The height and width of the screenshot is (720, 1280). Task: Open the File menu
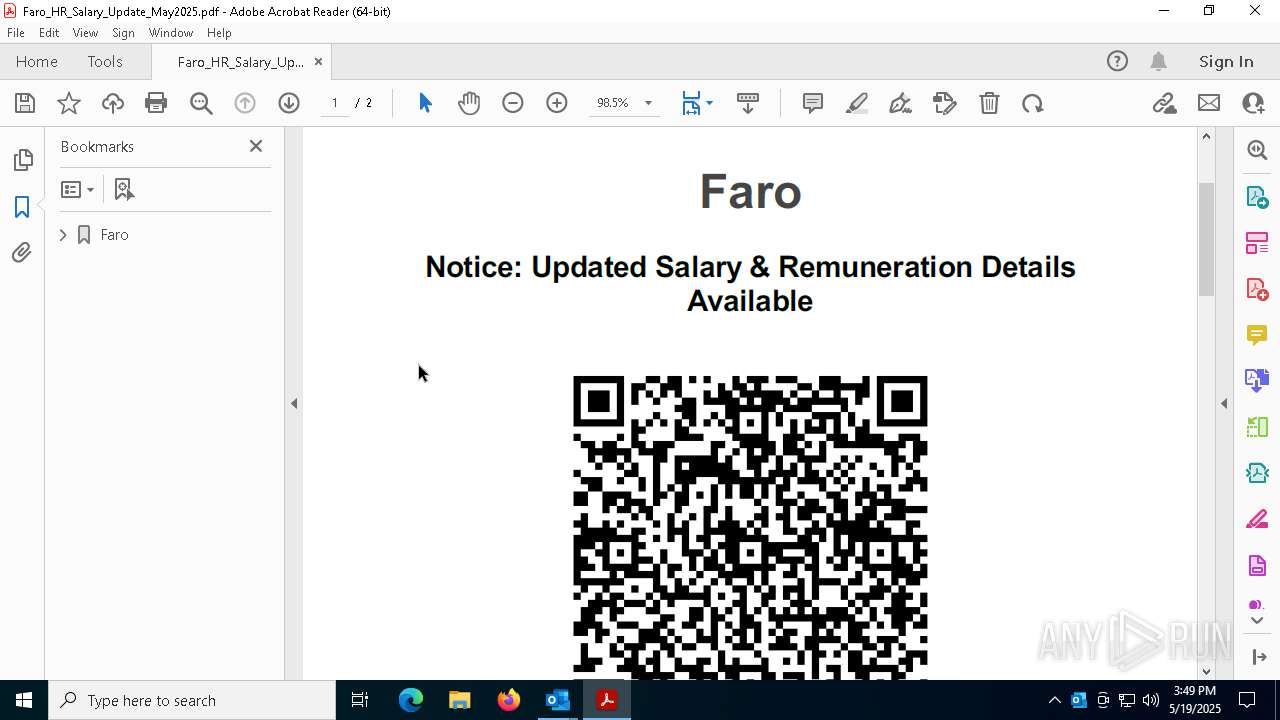point(16,33)
